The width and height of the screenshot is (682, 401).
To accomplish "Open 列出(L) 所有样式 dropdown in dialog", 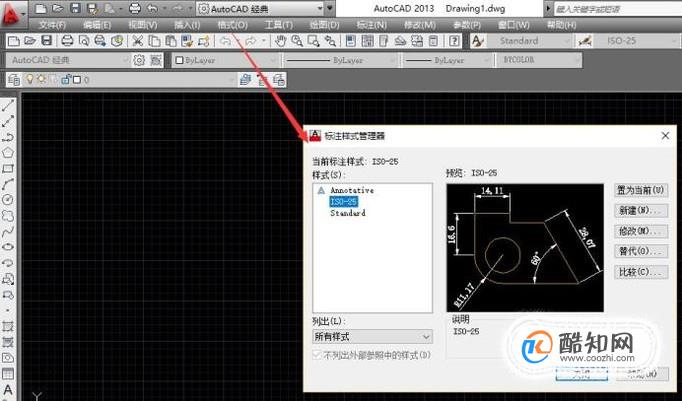I will click(x=372, y=337).
